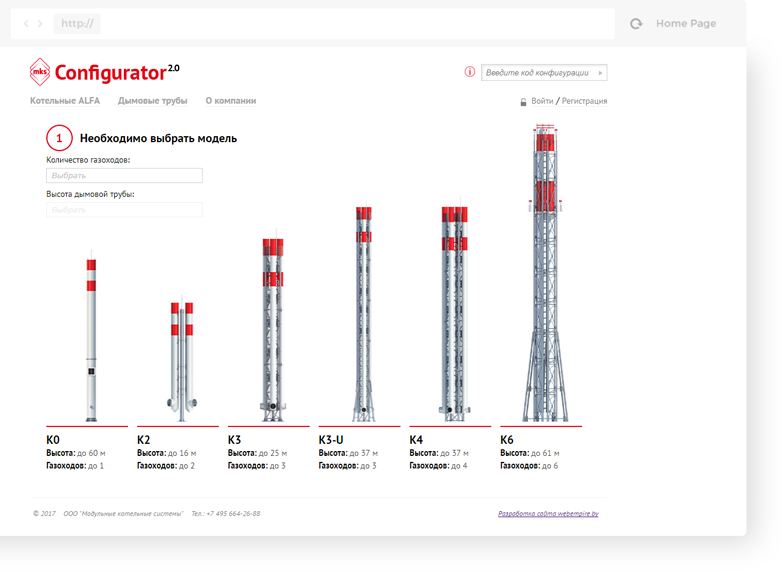
Task: Select the K0 chimney image
Action: tap(91, 336)
